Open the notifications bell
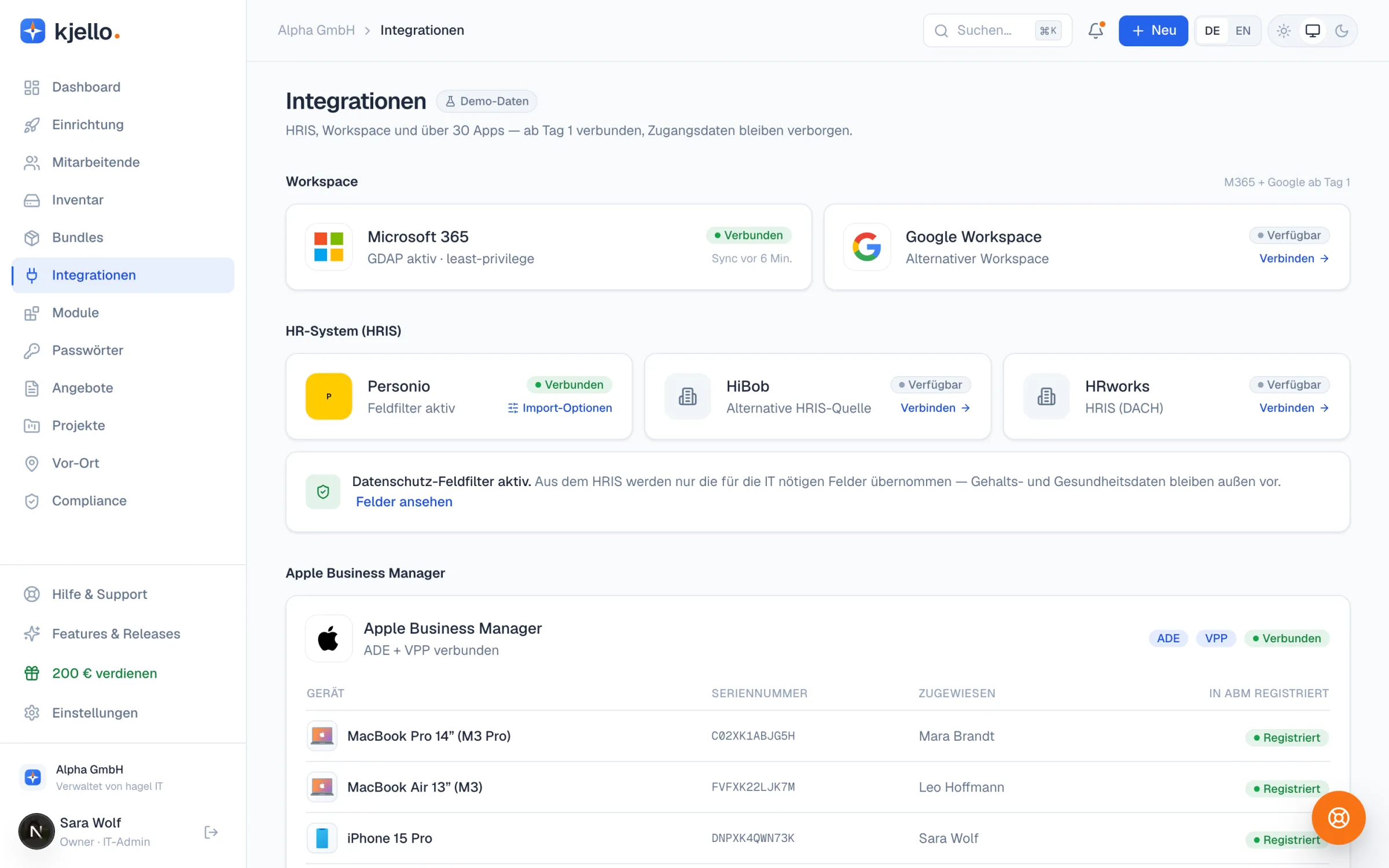This screenshot has height=868, width=1389. [x=1096, y=31]
